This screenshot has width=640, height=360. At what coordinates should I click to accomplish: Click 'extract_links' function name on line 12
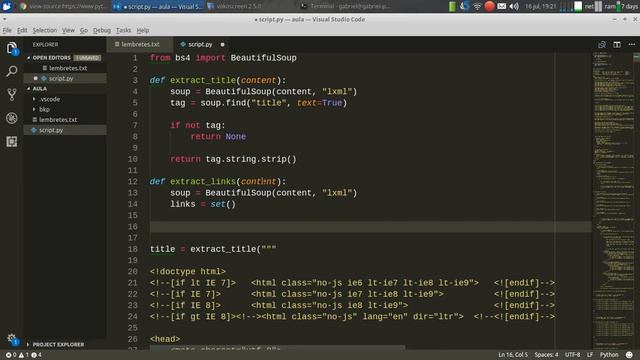click(203, 182)
